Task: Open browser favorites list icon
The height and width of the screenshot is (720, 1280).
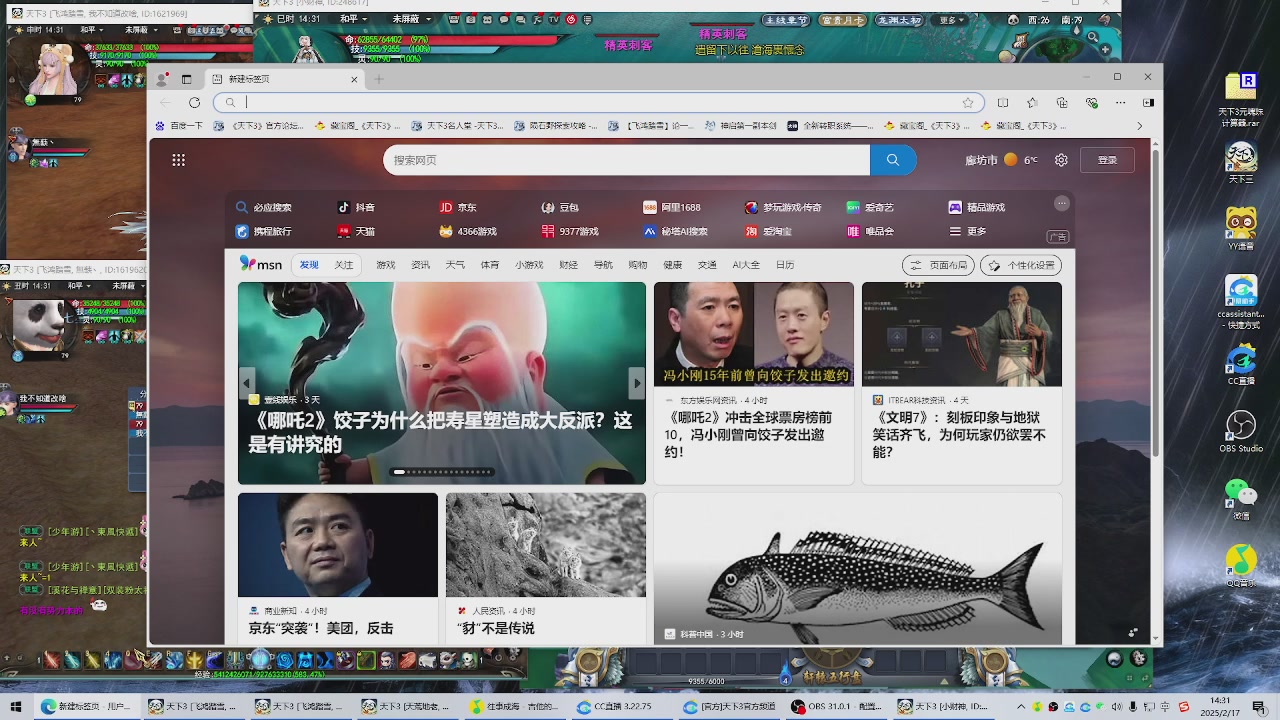Action: pos(1032,102)
